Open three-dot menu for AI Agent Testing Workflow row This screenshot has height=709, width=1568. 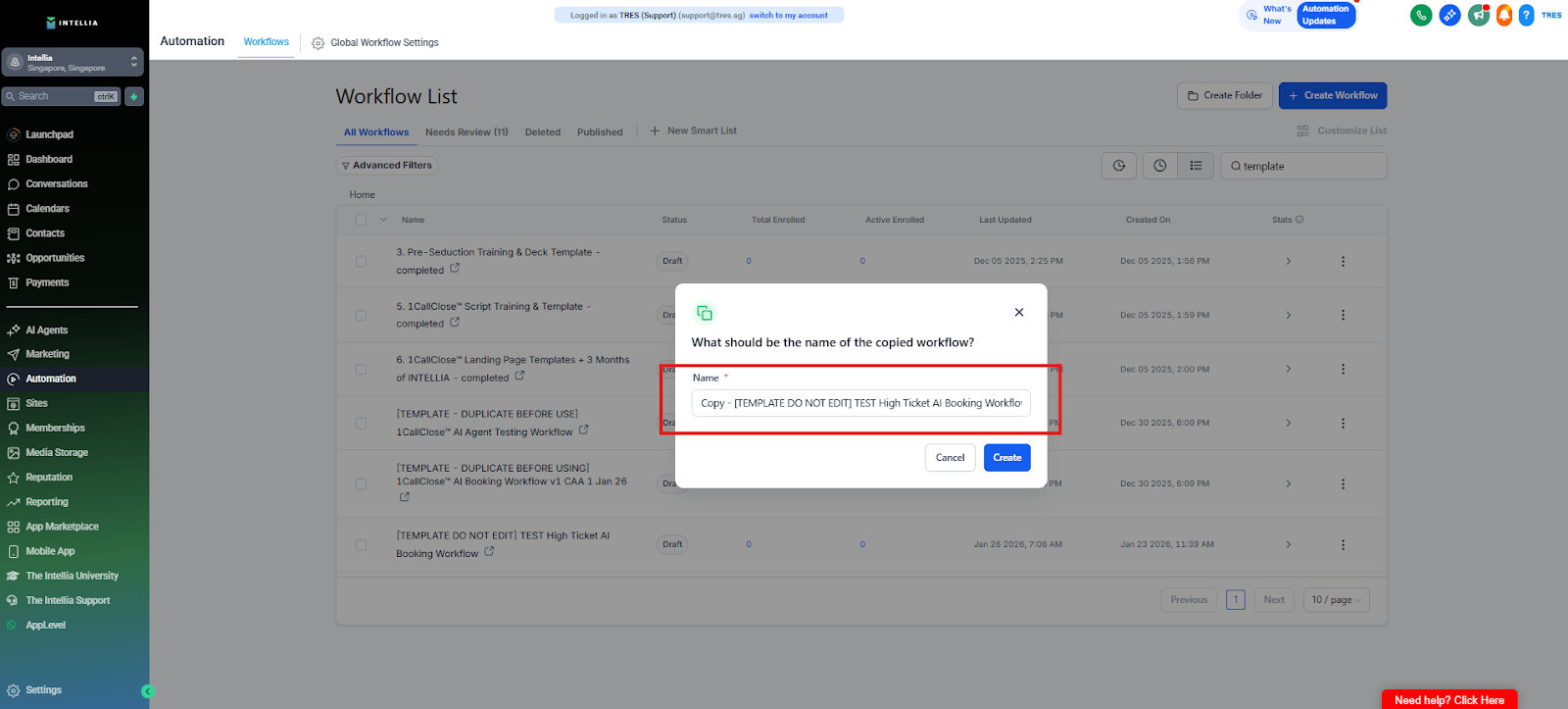click(x=1343, y=423)
